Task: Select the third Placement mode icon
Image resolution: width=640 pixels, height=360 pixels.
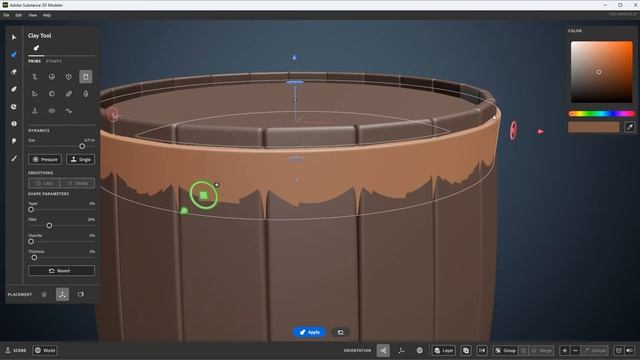Action: pos(81,294)
